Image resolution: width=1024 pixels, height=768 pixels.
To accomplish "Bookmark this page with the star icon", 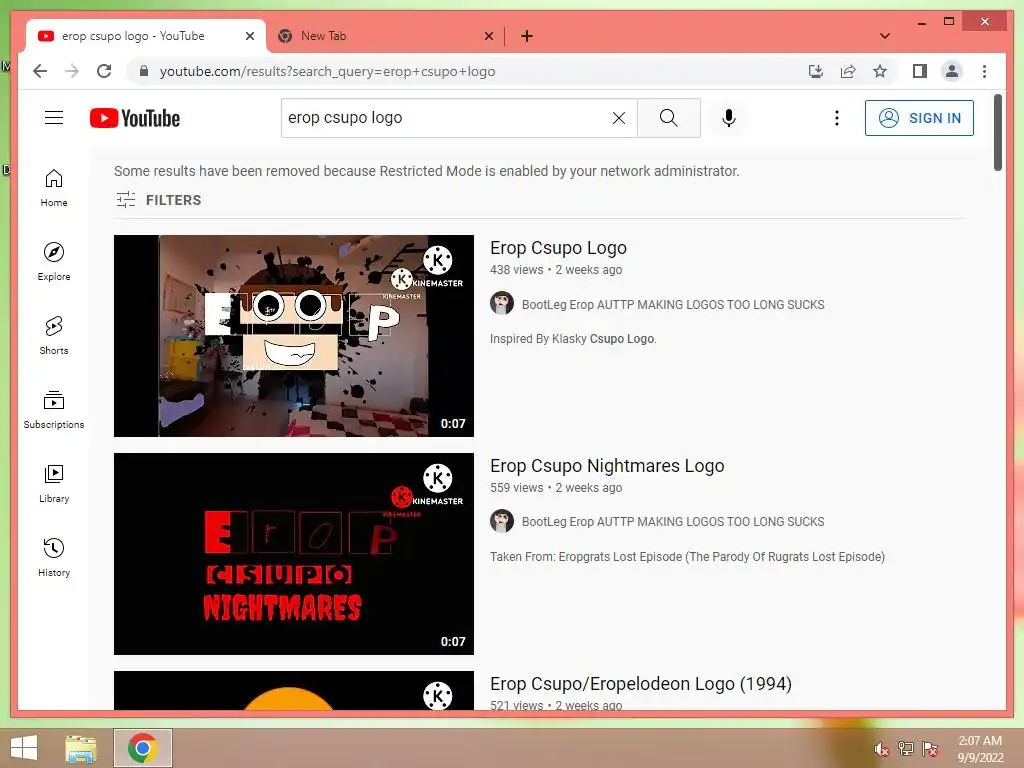I will 880,71.
